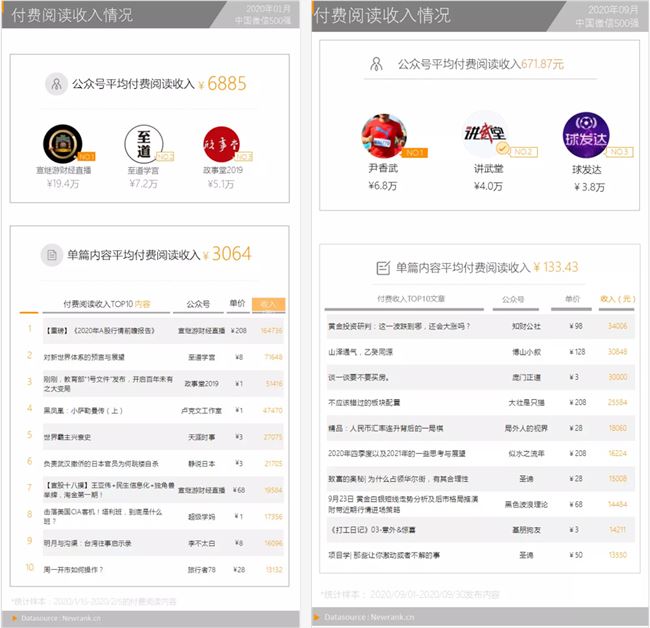Select the 单价 column header in right table
Screen dimensions: 650x628
pyautogui.click(x=572, y=299)
